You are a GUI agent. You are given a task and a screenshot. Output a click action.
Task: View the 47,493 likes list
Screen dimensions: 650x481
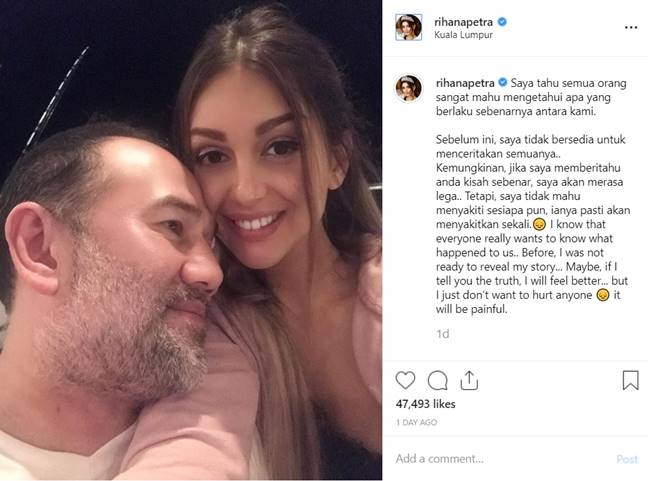point(425,404)
